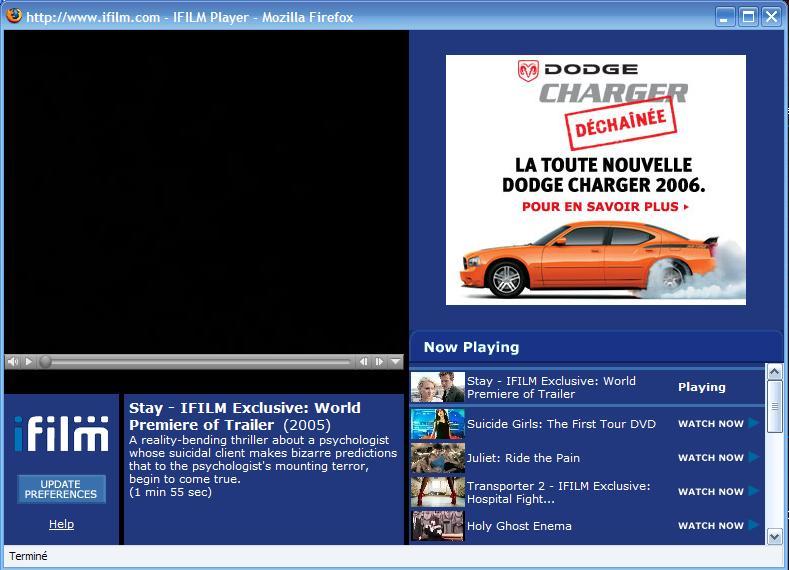789x570 pixels.
Task: Click the Suicide Girls thumbnail
Action: (437, 424)
